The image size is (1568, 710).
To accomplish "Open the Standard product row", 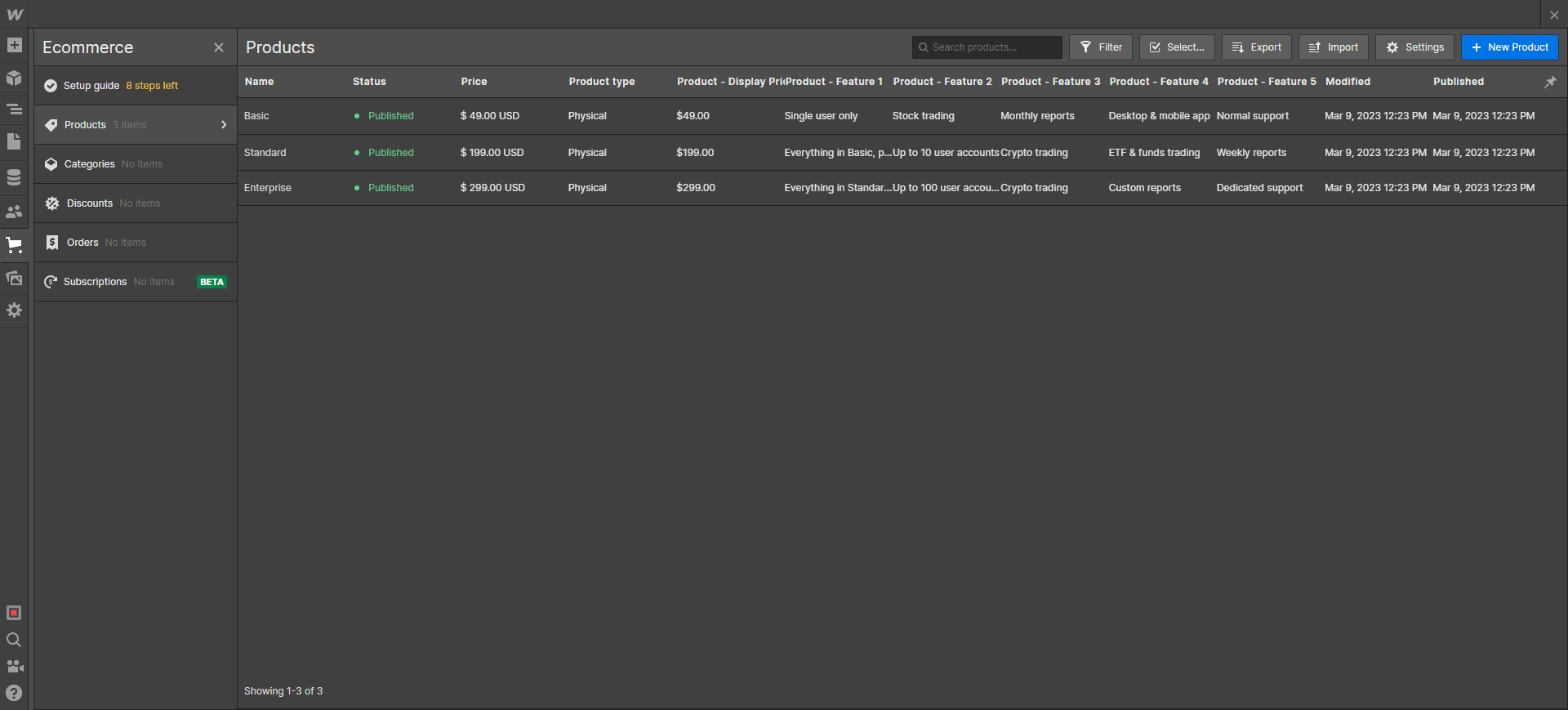I will tap(902, 153).
